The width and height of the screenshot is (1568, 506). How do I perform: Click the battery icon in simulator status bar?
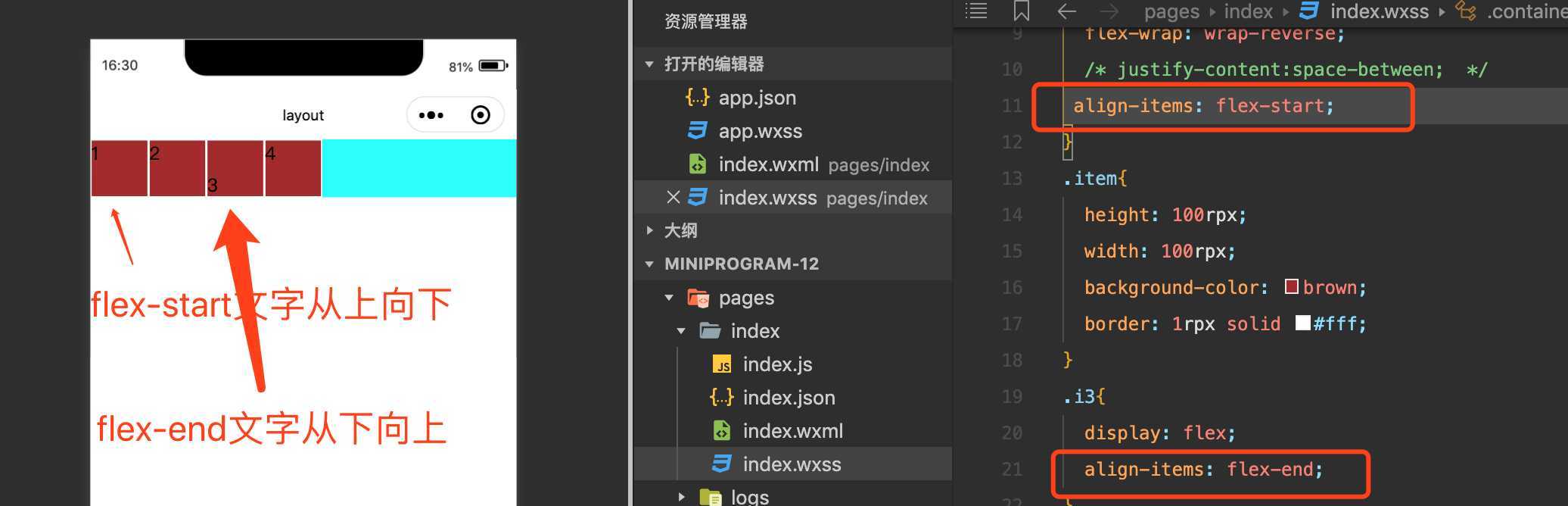pos(493,66)
